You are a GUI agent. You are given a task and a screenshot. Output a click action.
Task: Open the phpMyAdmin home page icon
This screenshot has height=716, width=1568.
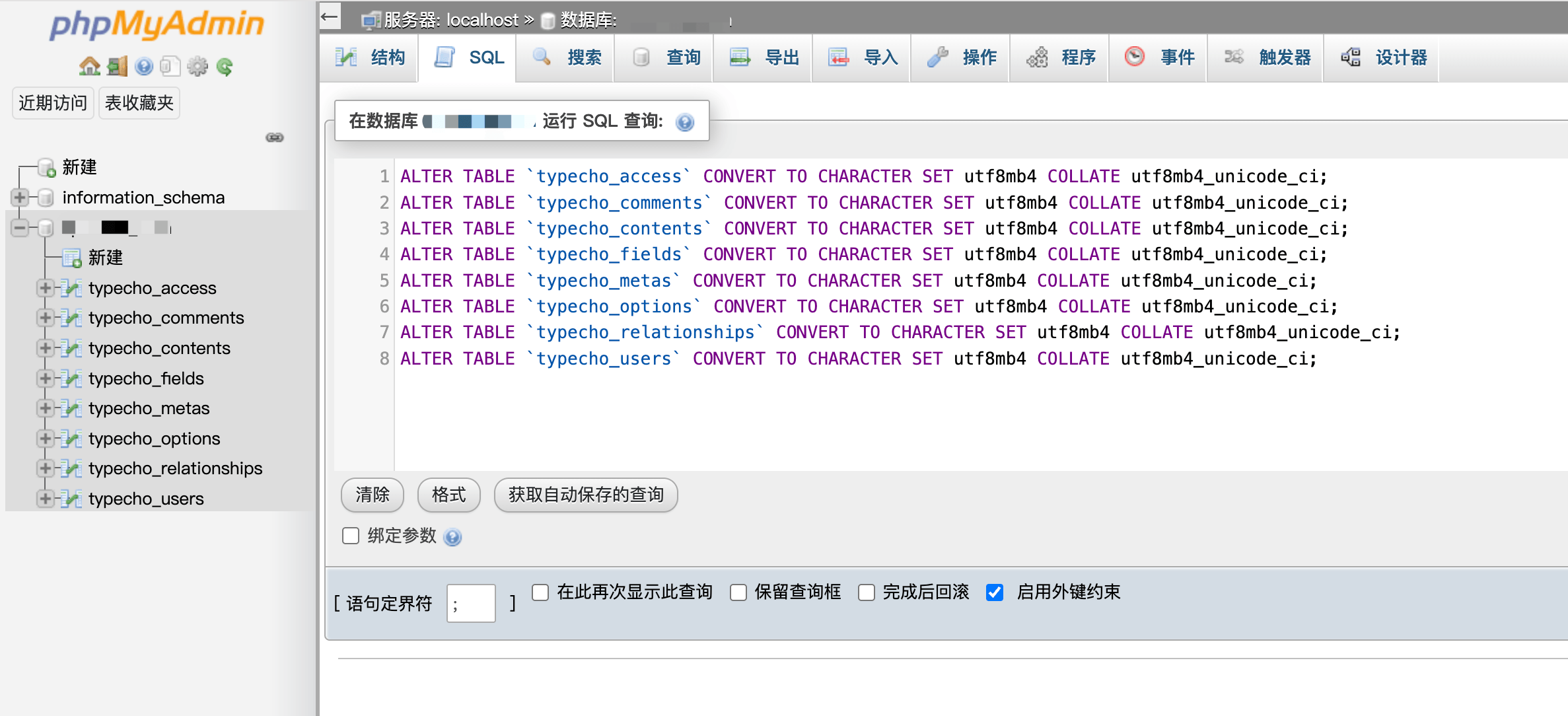[x=89, y=66]
